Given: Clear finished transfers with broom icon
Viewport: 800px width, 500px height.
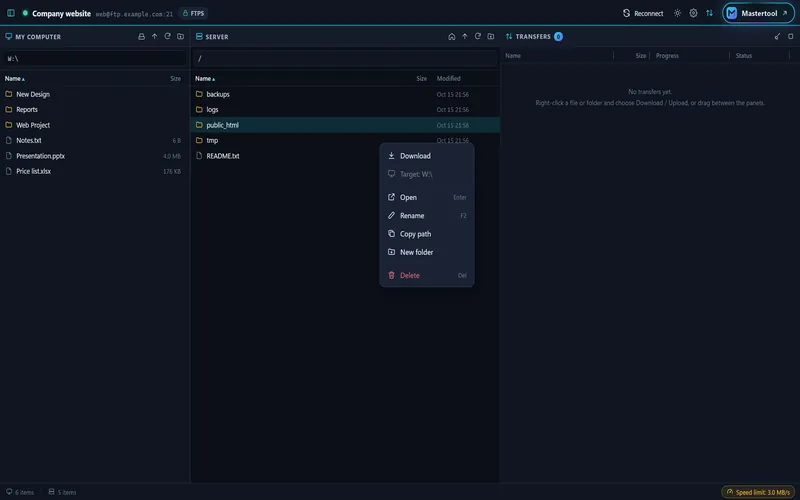Looking at the screenshot, I should [x=777, y=37].
